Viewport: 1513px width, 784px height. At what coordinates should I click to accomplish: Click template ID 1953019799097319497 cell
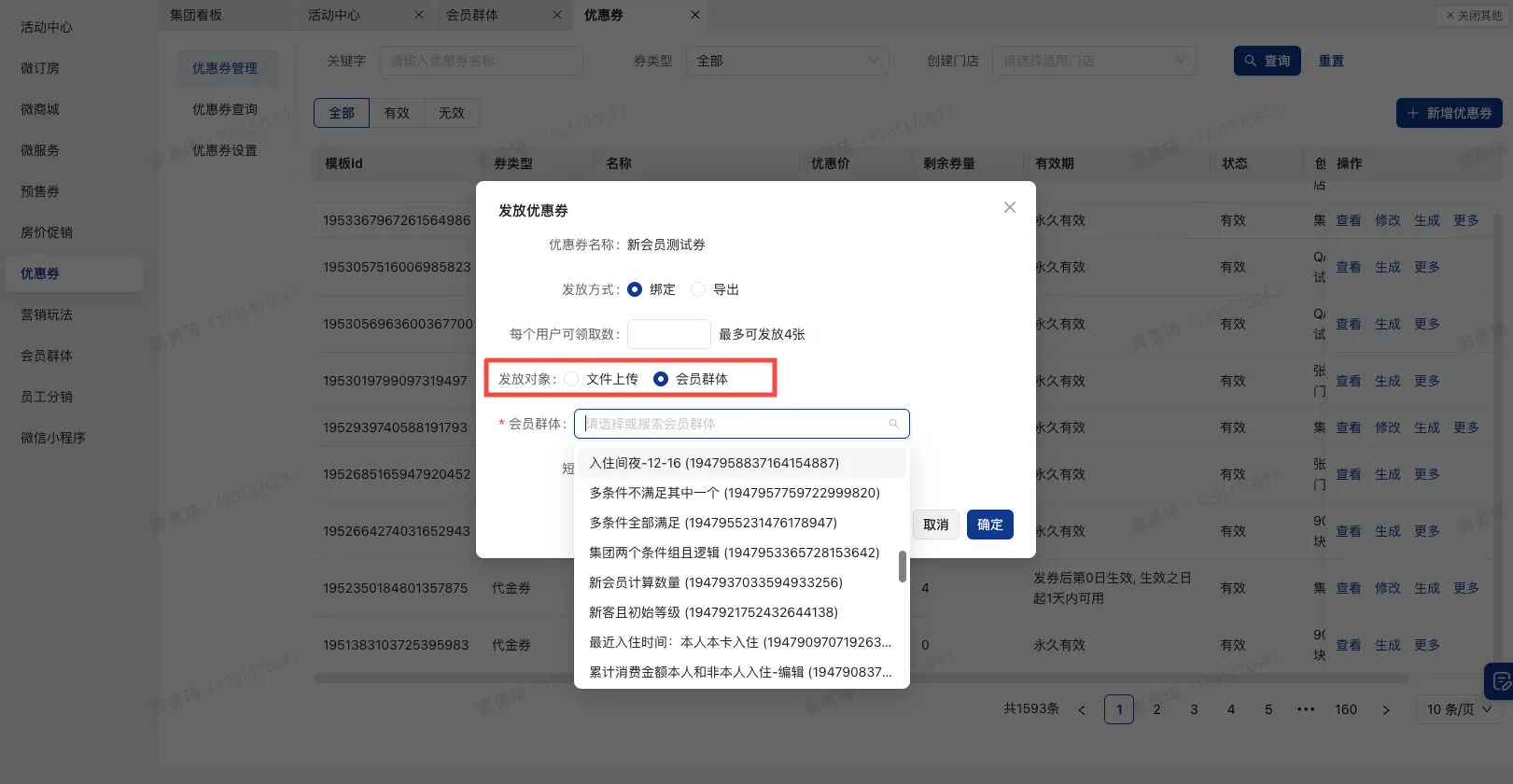tap(395, 381)
